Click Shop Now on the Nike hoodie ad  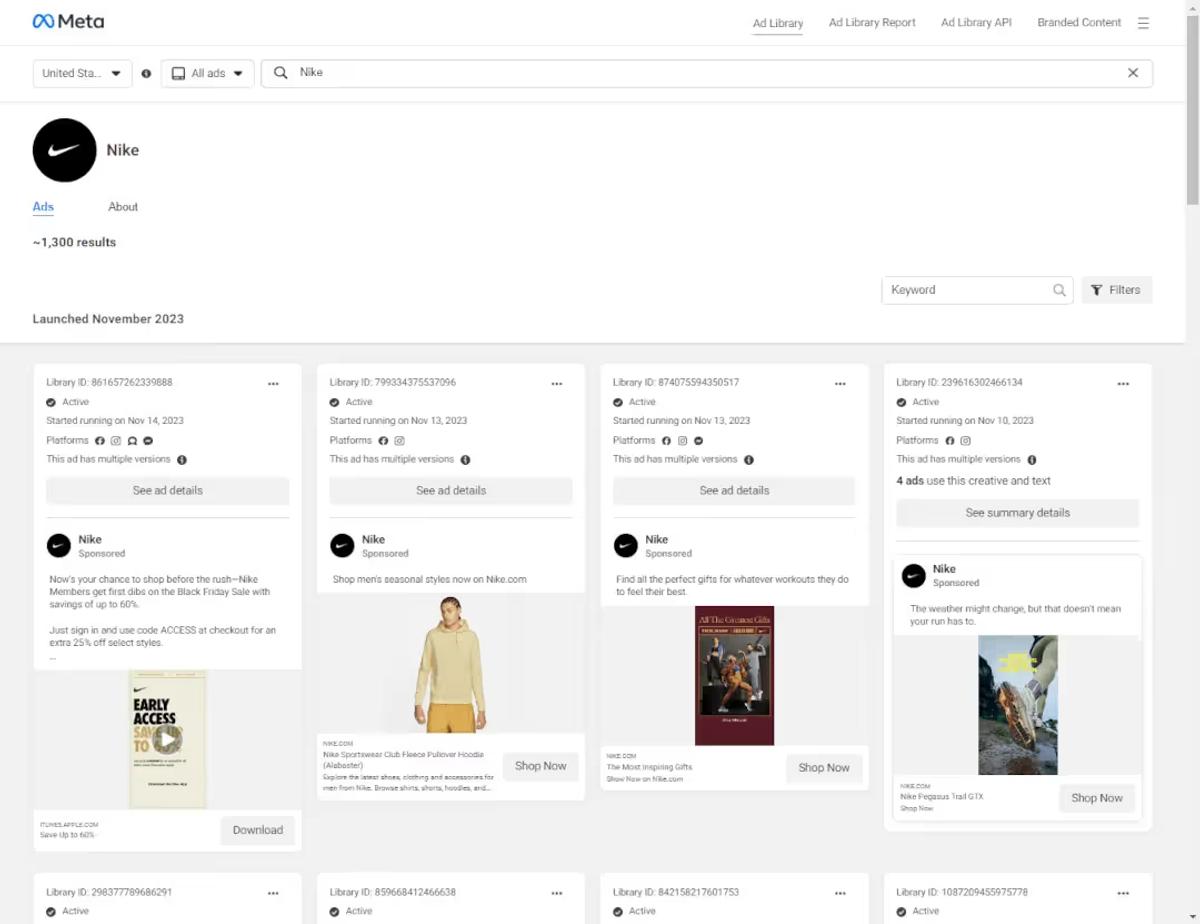point(540,765)
